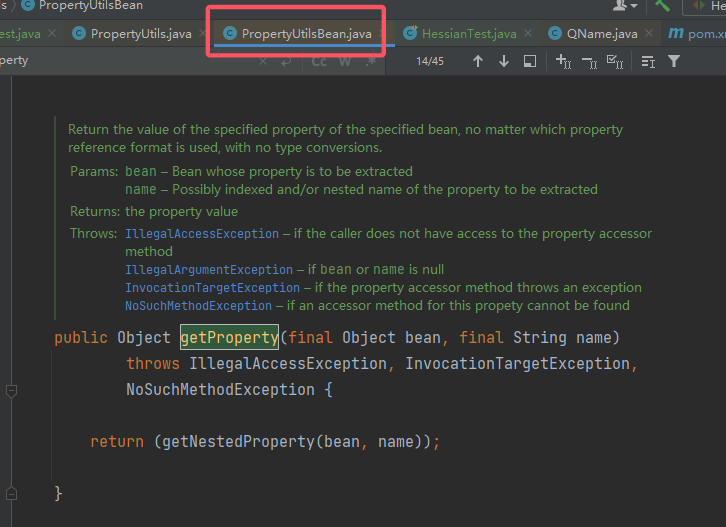Image resolution: width=726 pixels, height=527 pixels.
Task: Switch to pom.xml tab
Action: (696, 34)
